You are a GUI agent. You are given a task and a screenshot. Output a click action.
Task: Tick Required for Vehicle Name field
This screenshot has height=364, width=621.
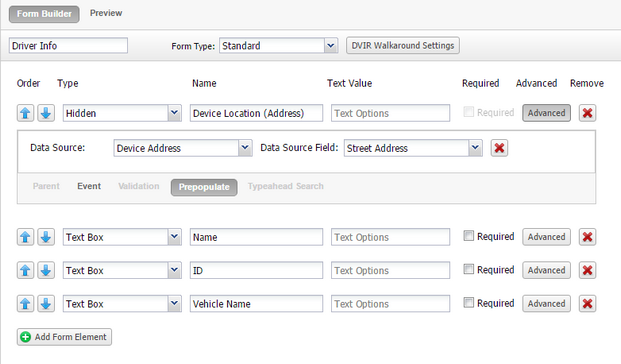(469, 303)
